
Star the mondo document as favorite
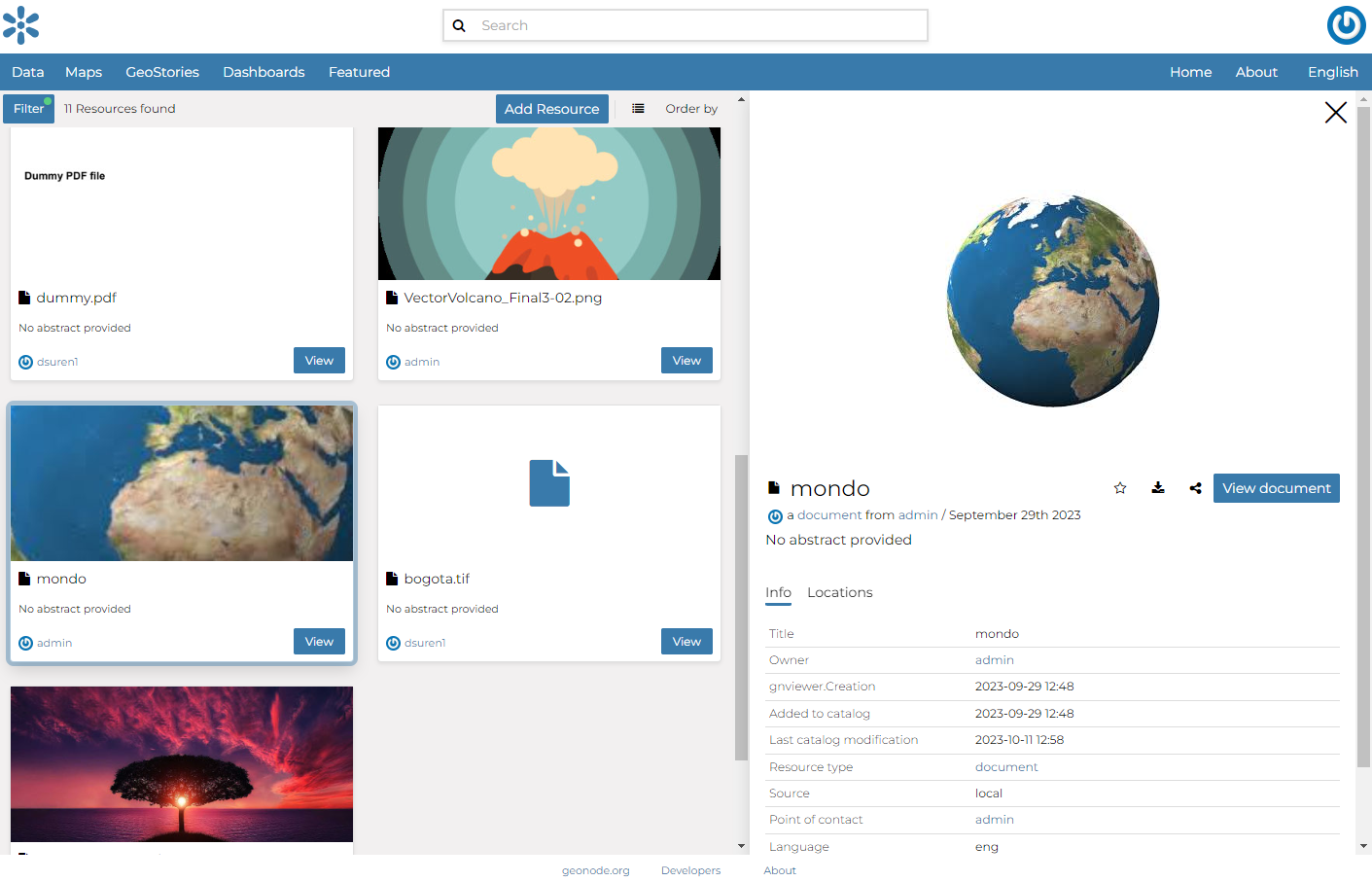(x=1120, y=487)
